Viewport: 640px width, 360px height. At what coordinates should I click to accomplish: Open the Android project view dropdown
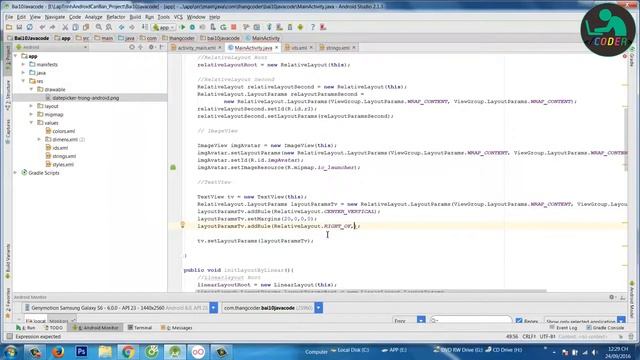click(x=51, y=47)
